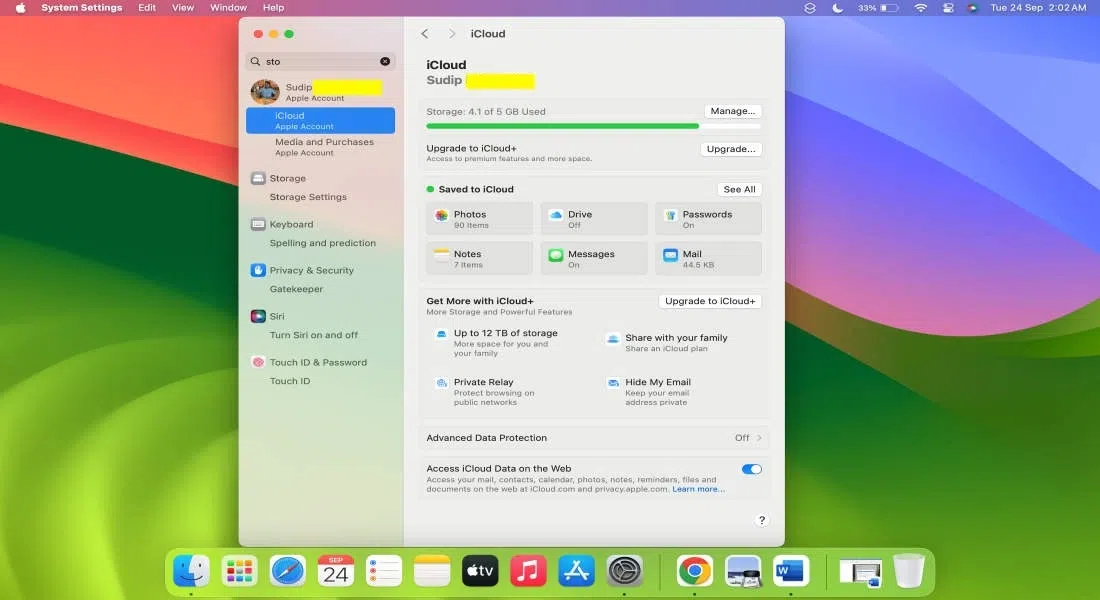Go forward using forward arrow
Image resolution: width=1100 pixels, height=600 pixels.
452,34
